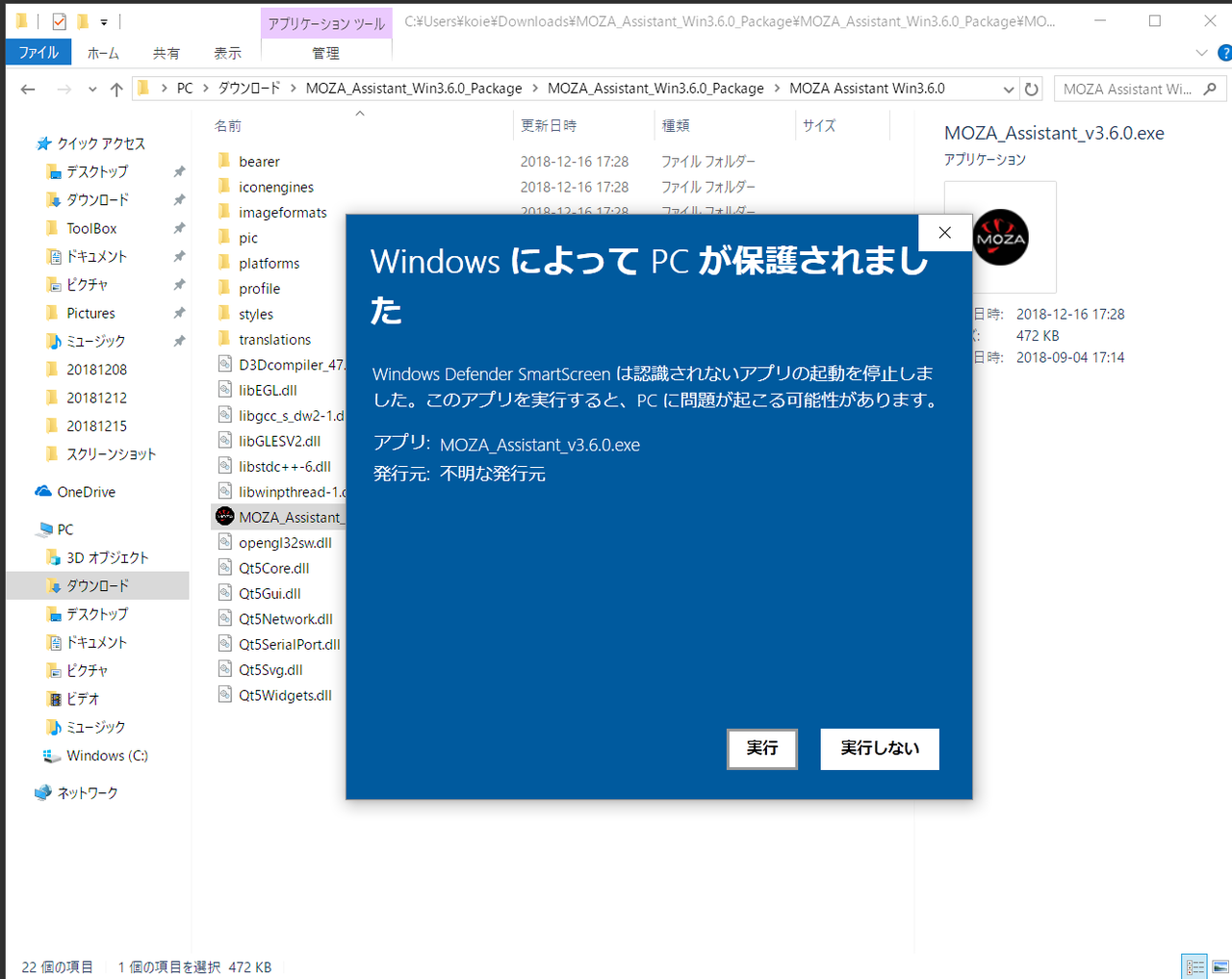Expand the ribbon with the chevron

point(1201,53)
